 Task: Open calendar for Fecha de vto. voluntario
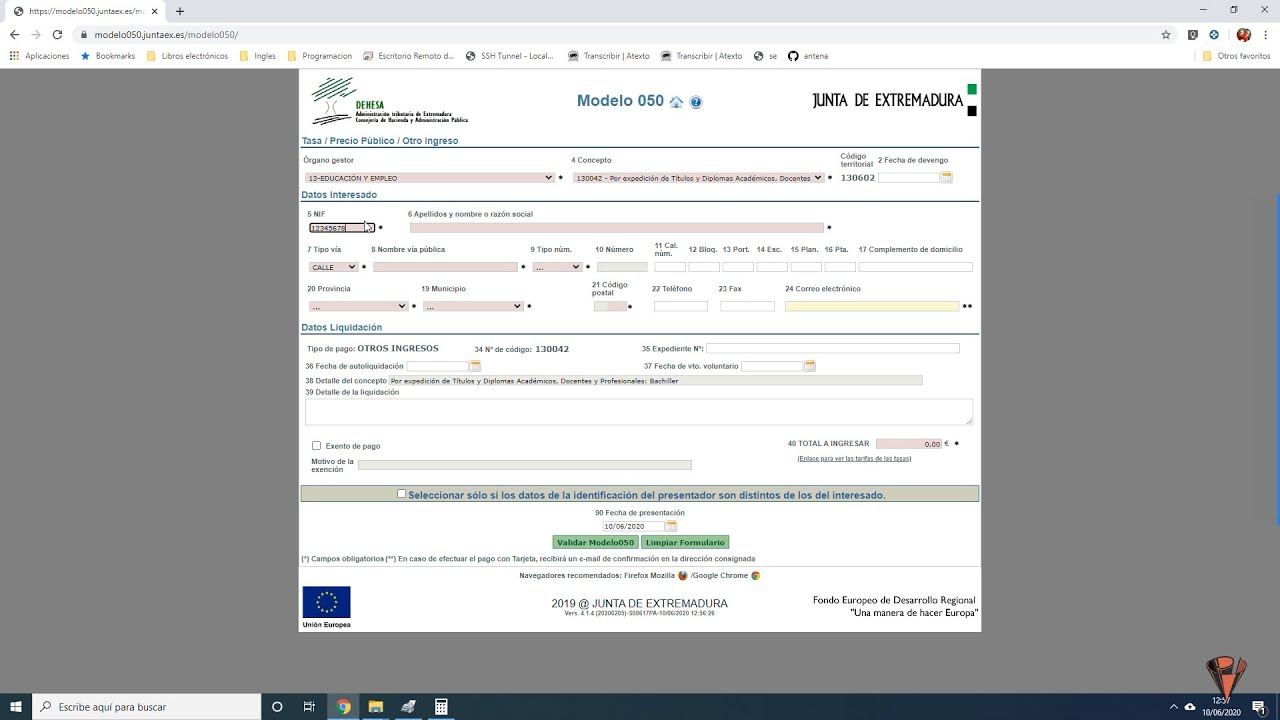coord(810,366)
